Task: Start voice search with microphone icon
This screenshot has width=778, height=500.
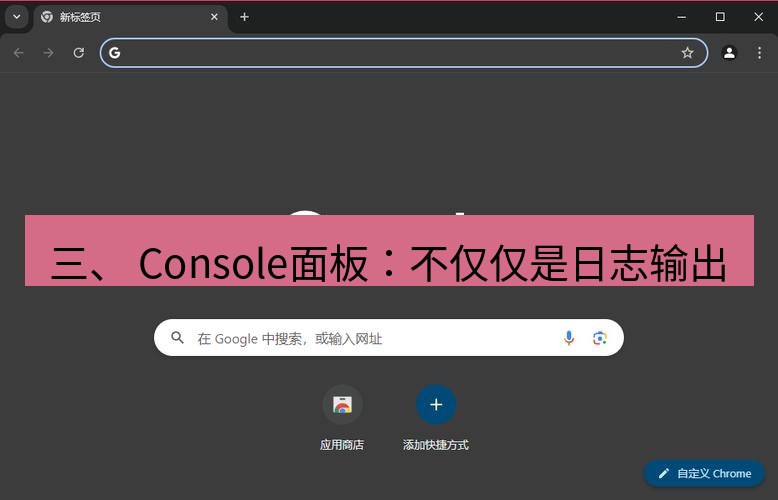Action: pos(569,338)
